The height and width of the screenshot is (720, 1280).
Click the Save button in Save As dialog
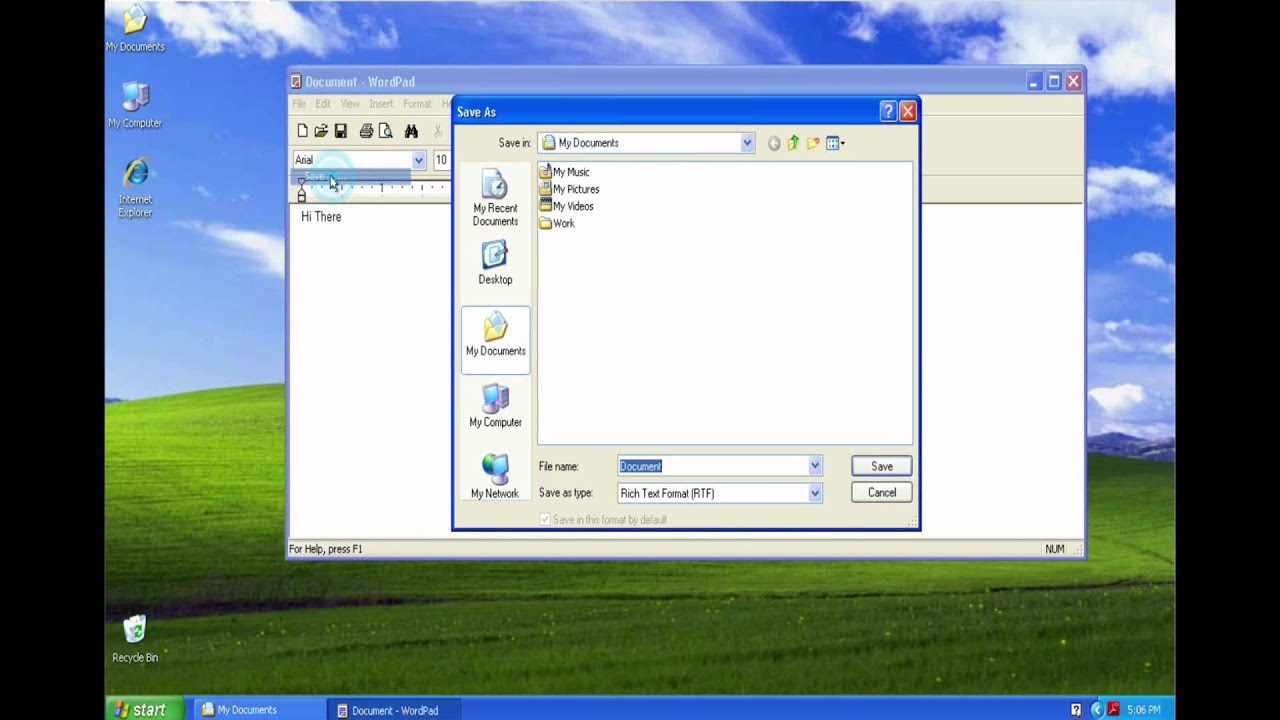pos(882,466)
